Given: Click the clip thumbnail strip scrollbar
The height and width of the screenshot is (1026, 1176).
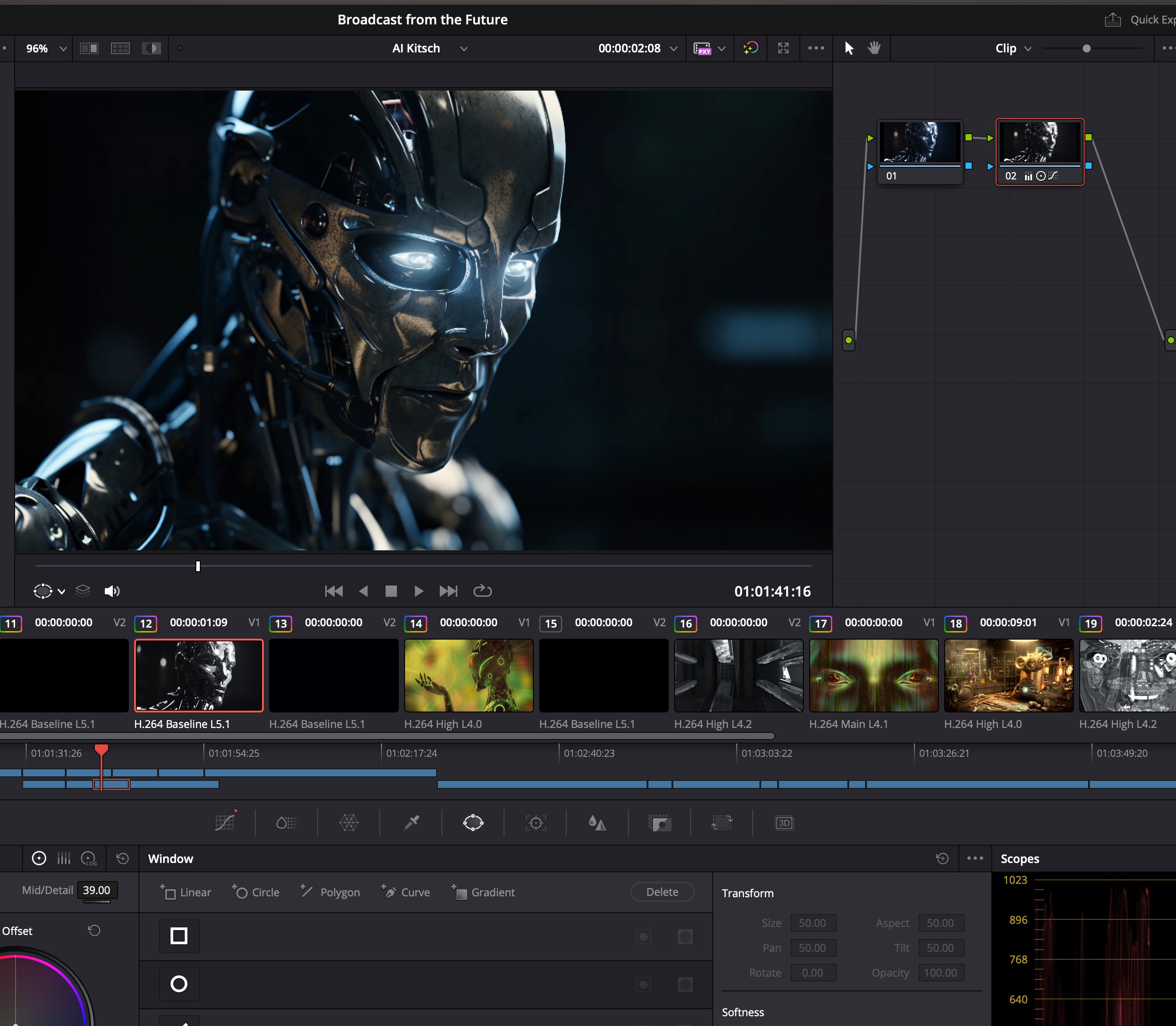Looking at the screenshot, I should coord(387,736).
